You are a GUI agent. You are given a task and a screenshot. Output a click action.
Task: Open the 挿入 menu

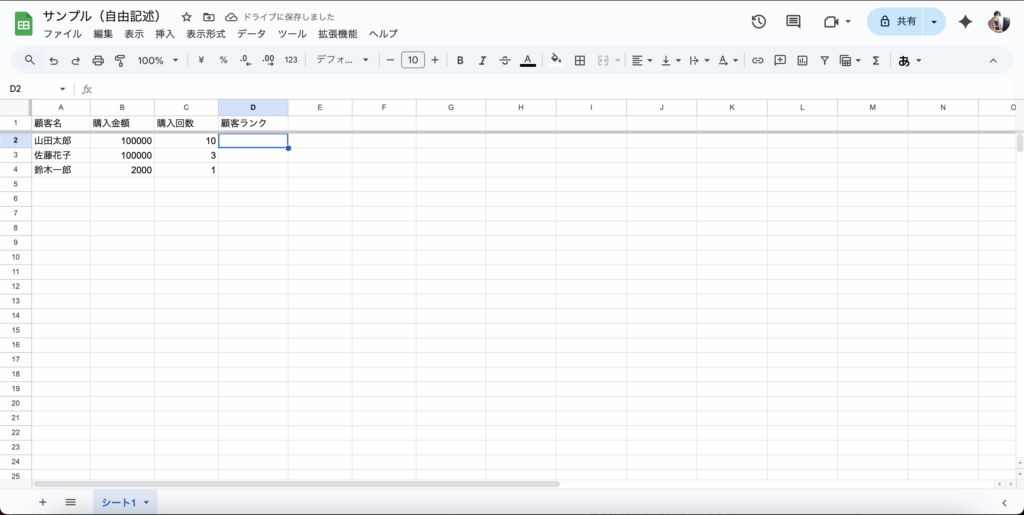[165, 34]
